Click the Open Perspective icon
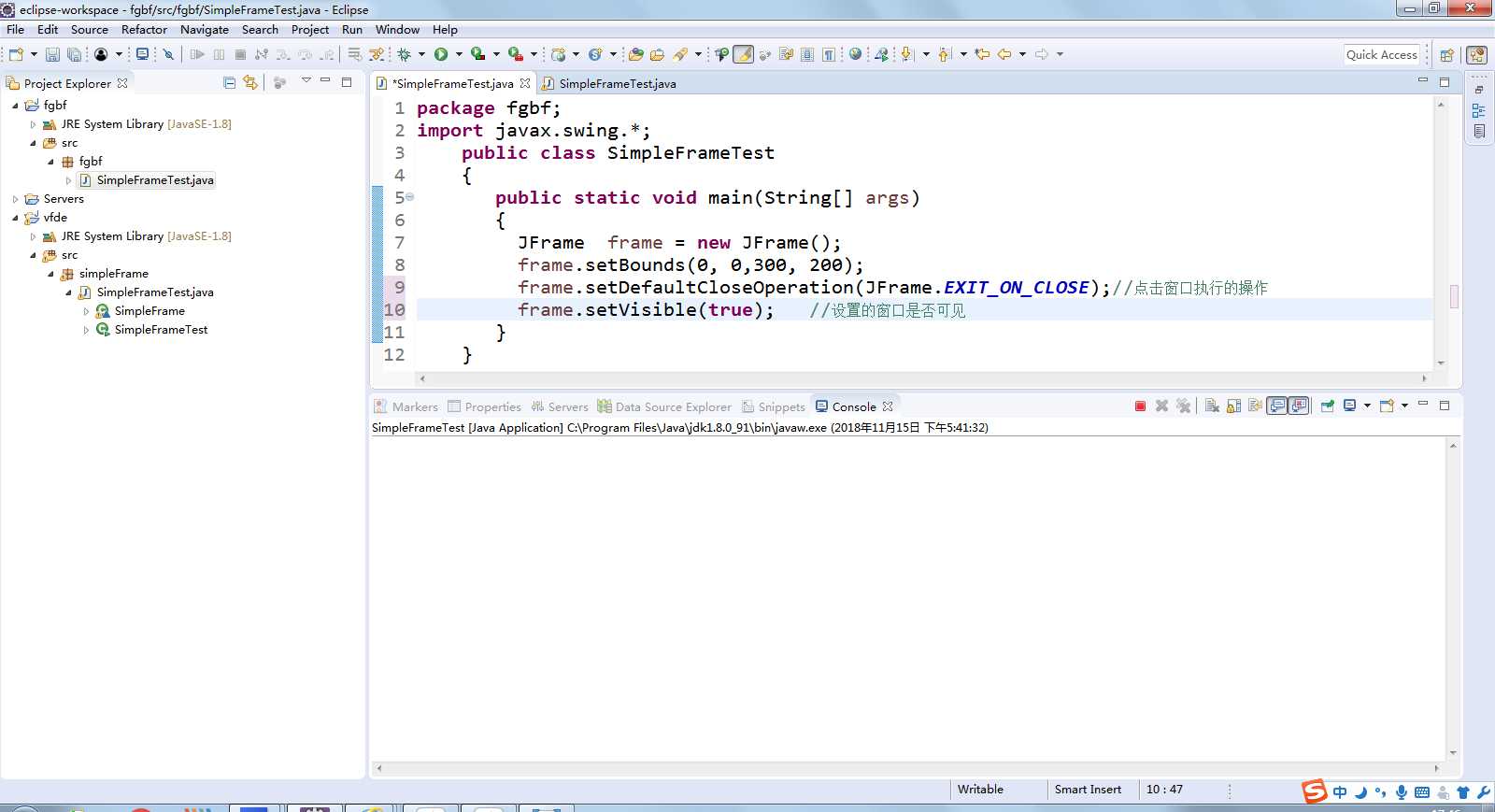Screen dimensions: 1495x812 (x=1446, y=55)
